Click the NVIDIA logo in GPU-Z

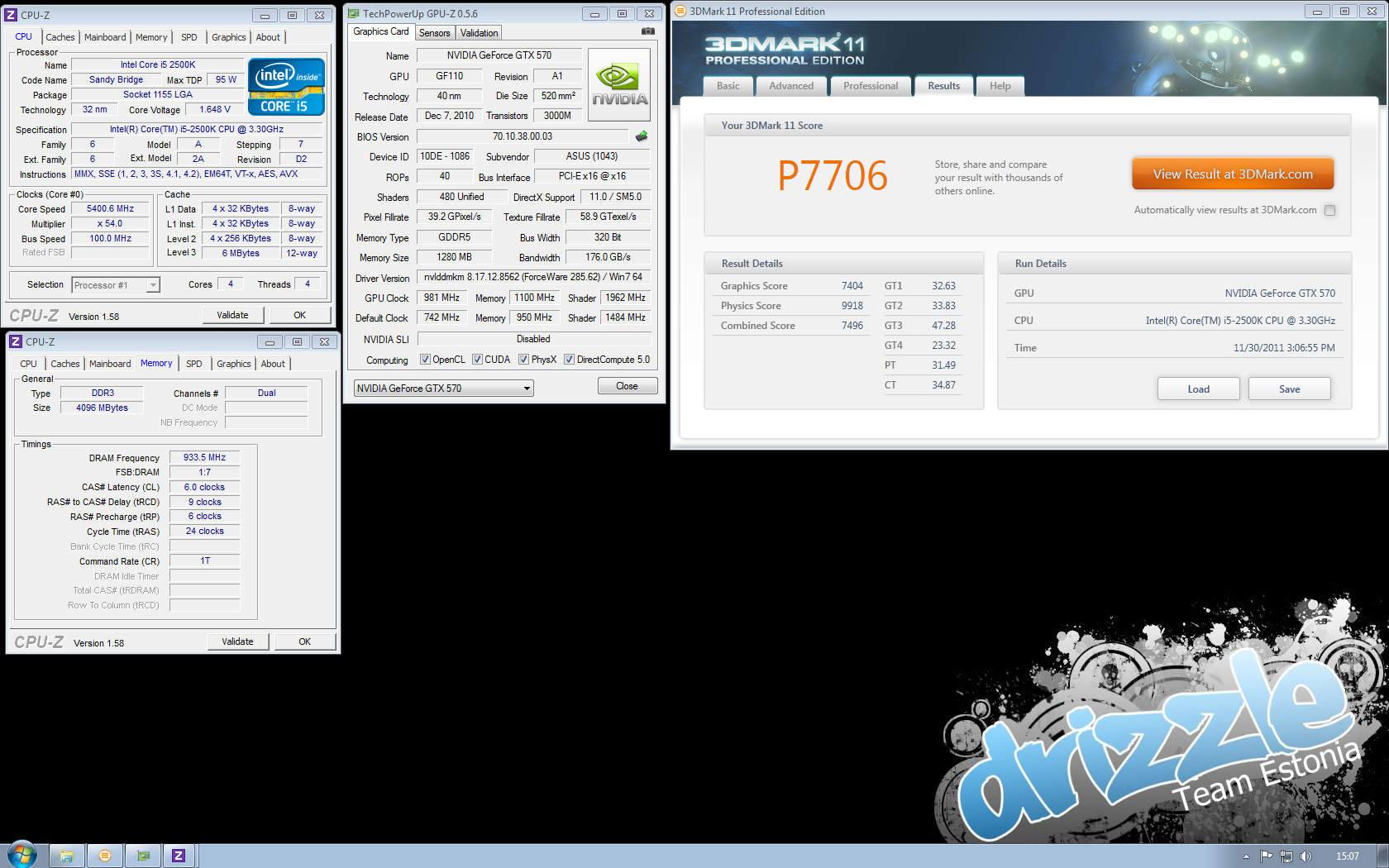pos(619,86)
